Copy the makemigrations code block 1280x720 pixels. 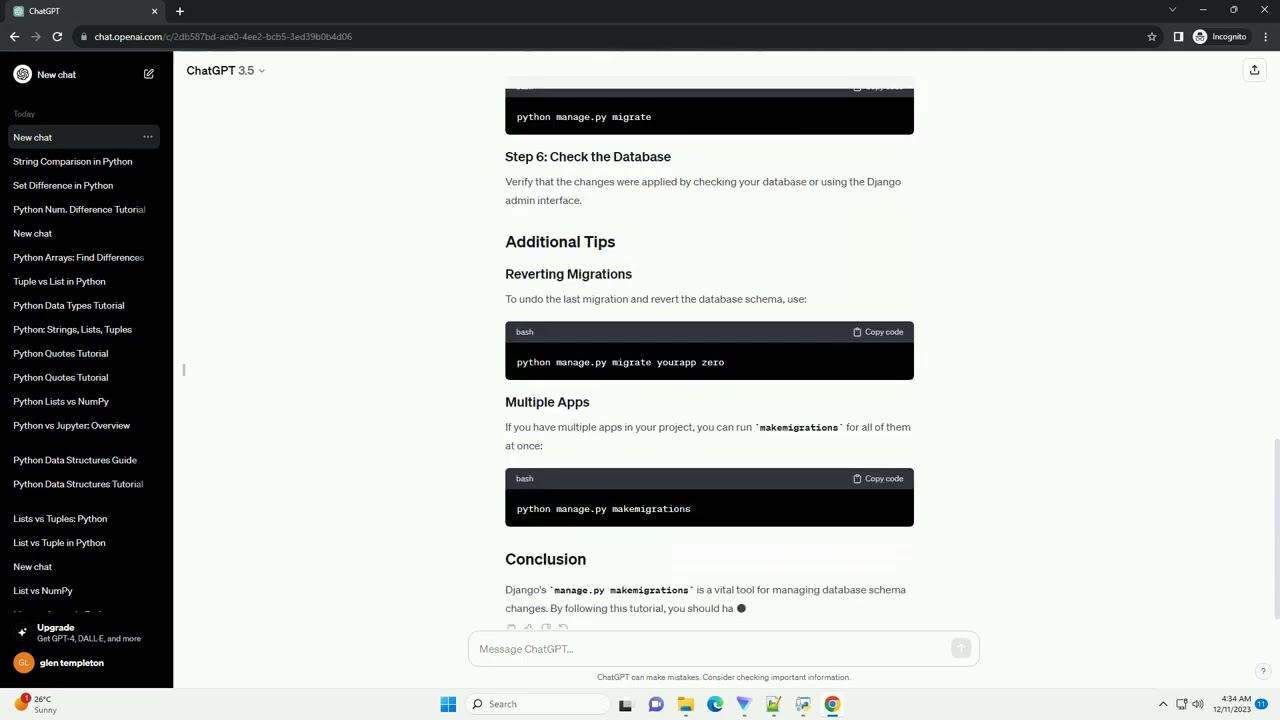[878, 479]
